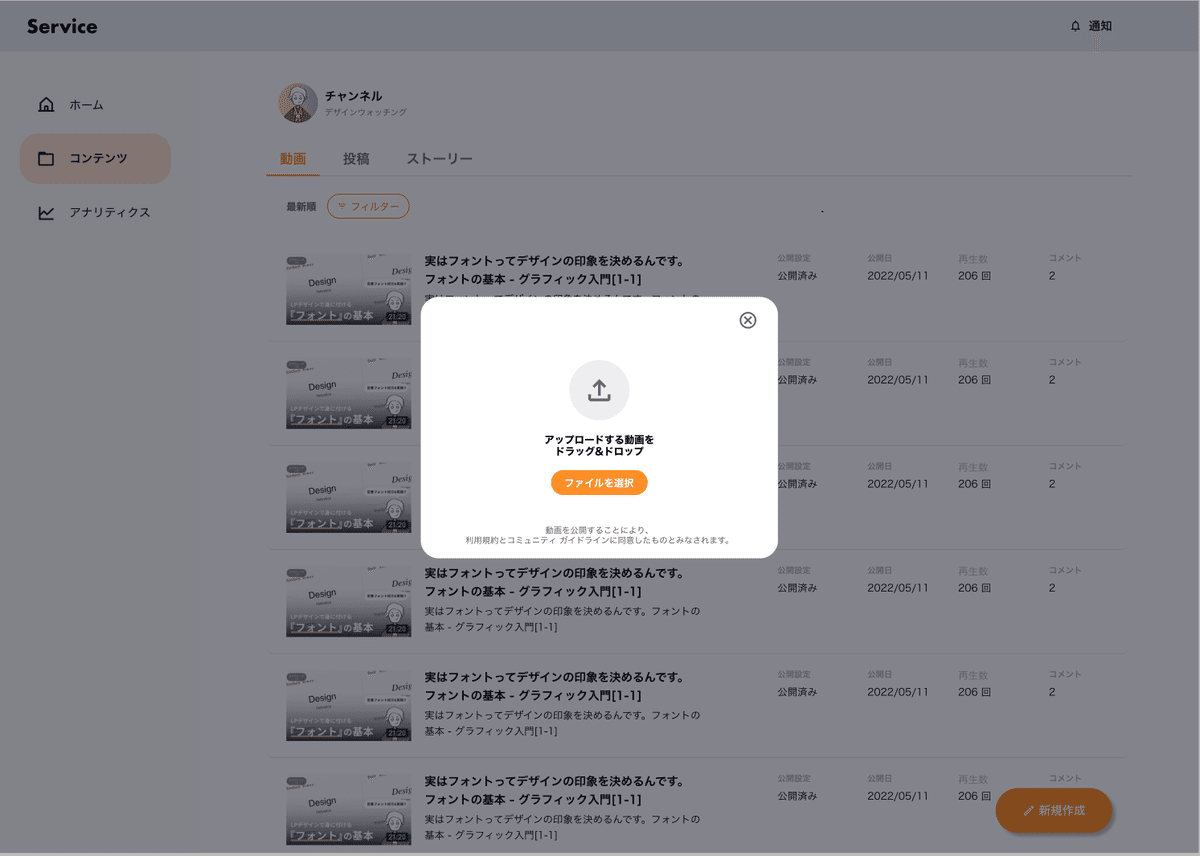Open the last video thumbnail
The image size is (1200, 856).
(348, 808)
